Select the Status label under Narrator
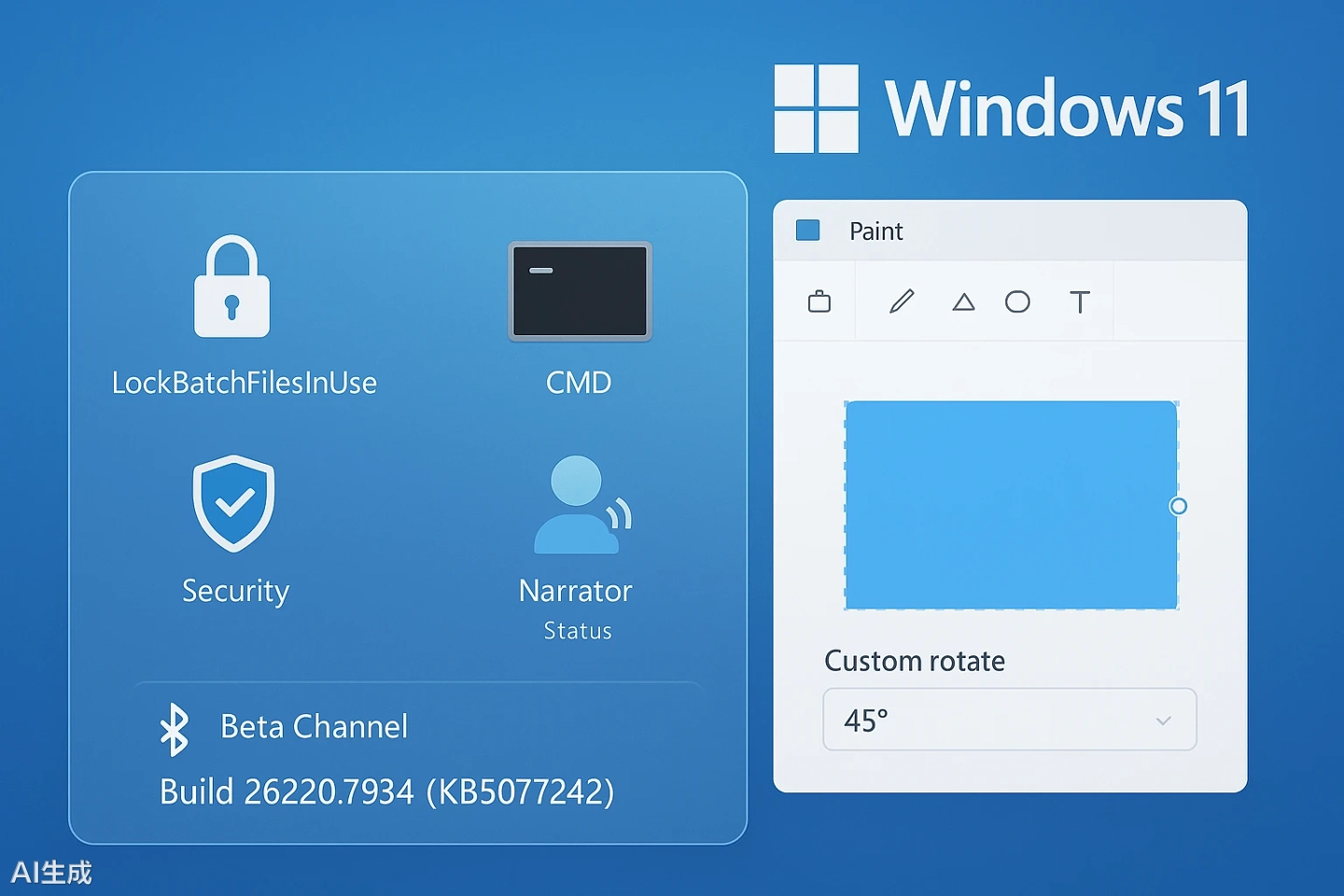The image size is (1344, 896). 577,630
